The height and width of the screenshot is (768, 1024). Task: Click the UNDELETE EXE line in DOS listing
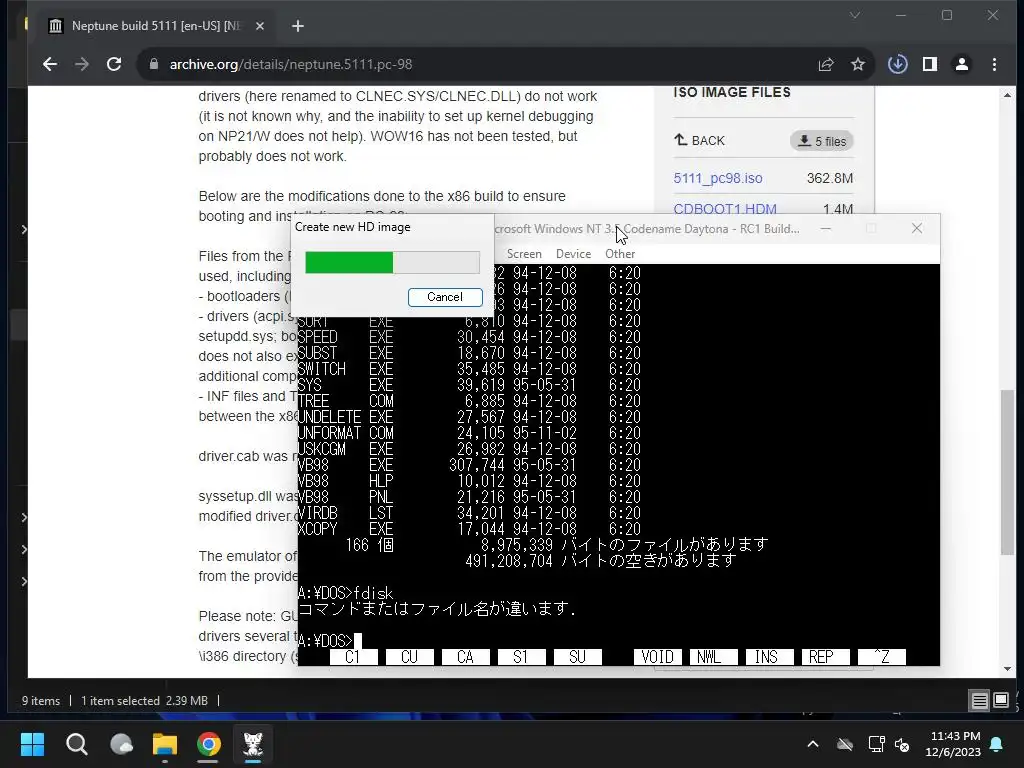[469, 417]
